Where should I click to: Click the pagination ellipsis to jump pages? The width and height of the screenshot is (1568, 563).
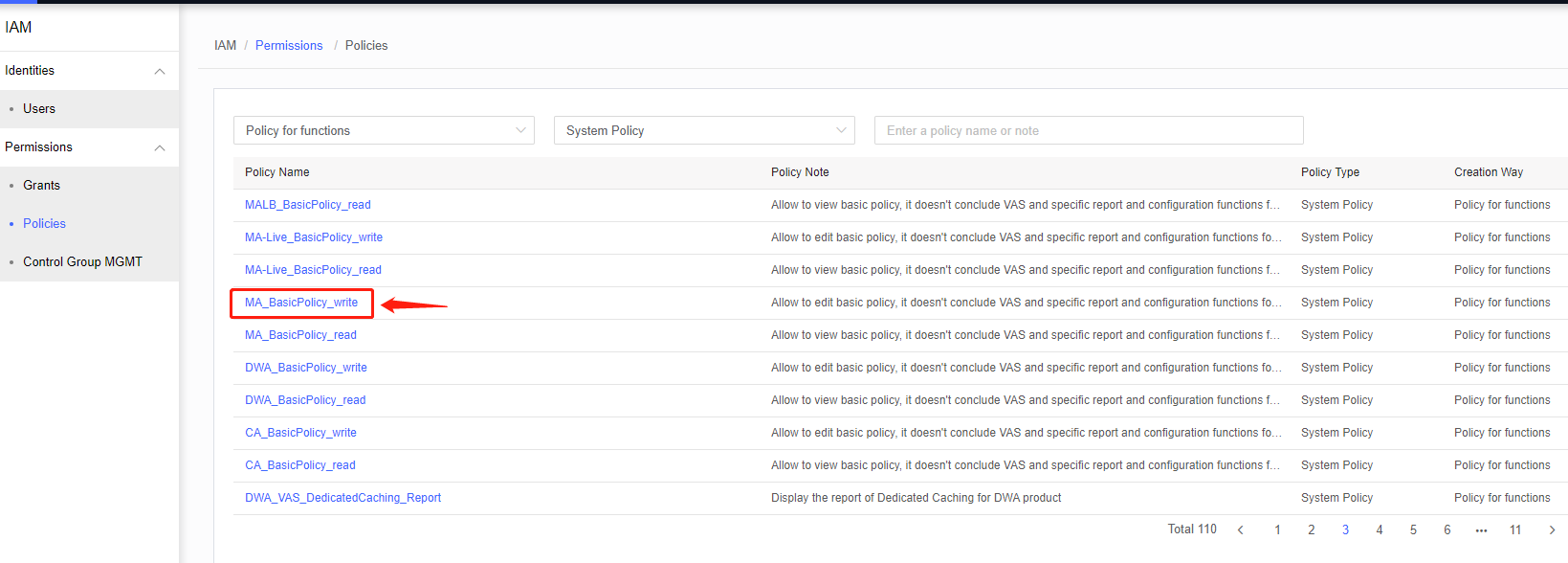pos(1481,530)
